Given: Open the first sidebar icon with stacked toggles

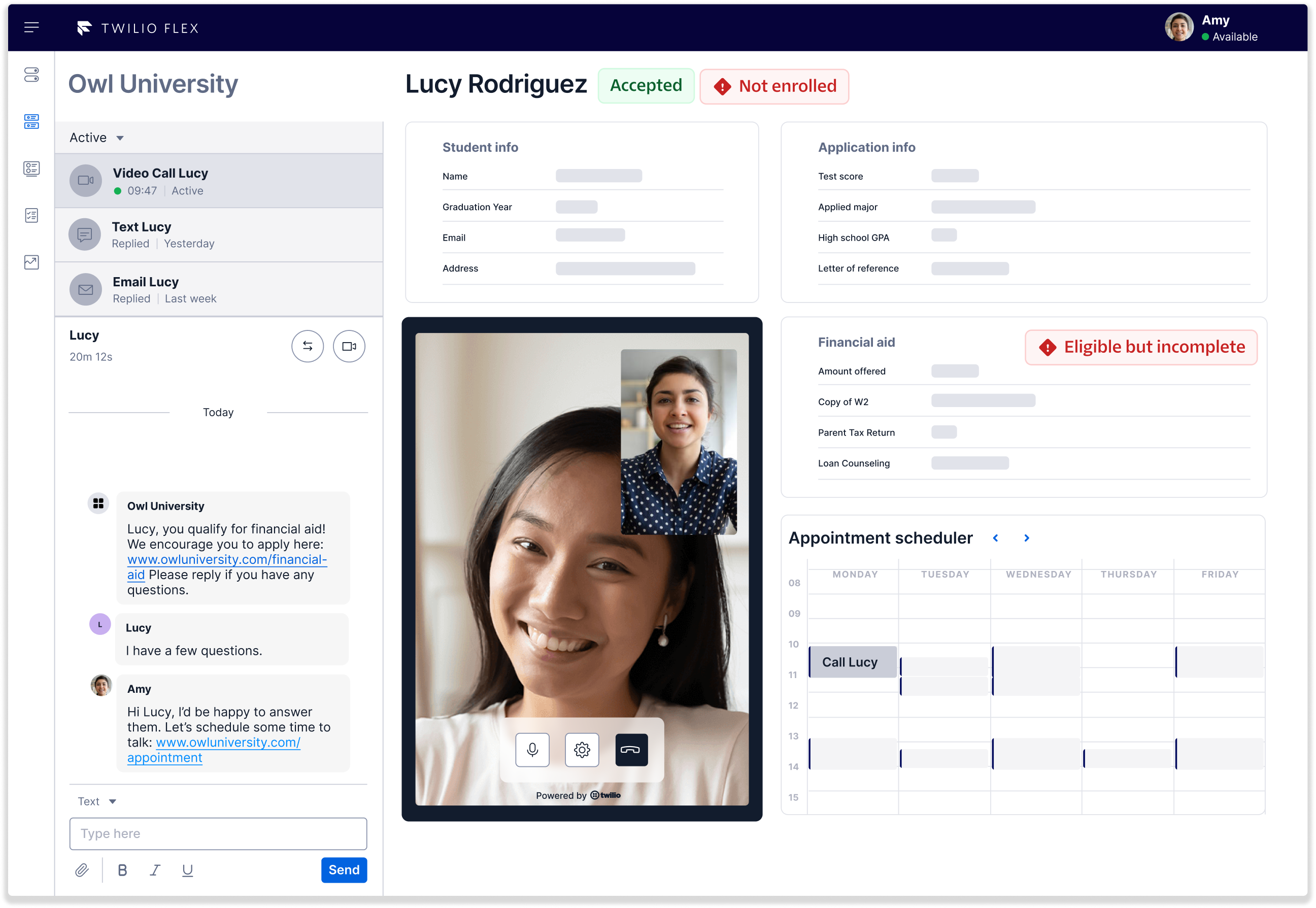Looking at the screenshot, I should [x=32, y=75].
